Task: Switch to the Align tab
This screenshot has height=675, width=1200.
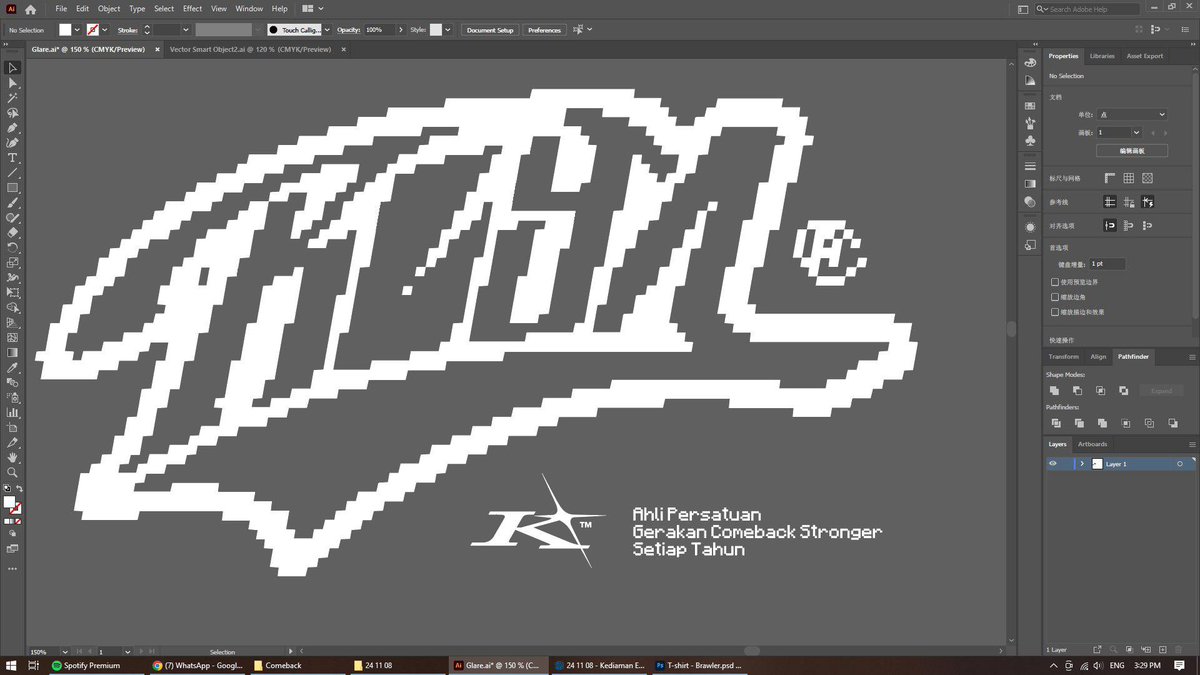Action: click(1098, 356)
